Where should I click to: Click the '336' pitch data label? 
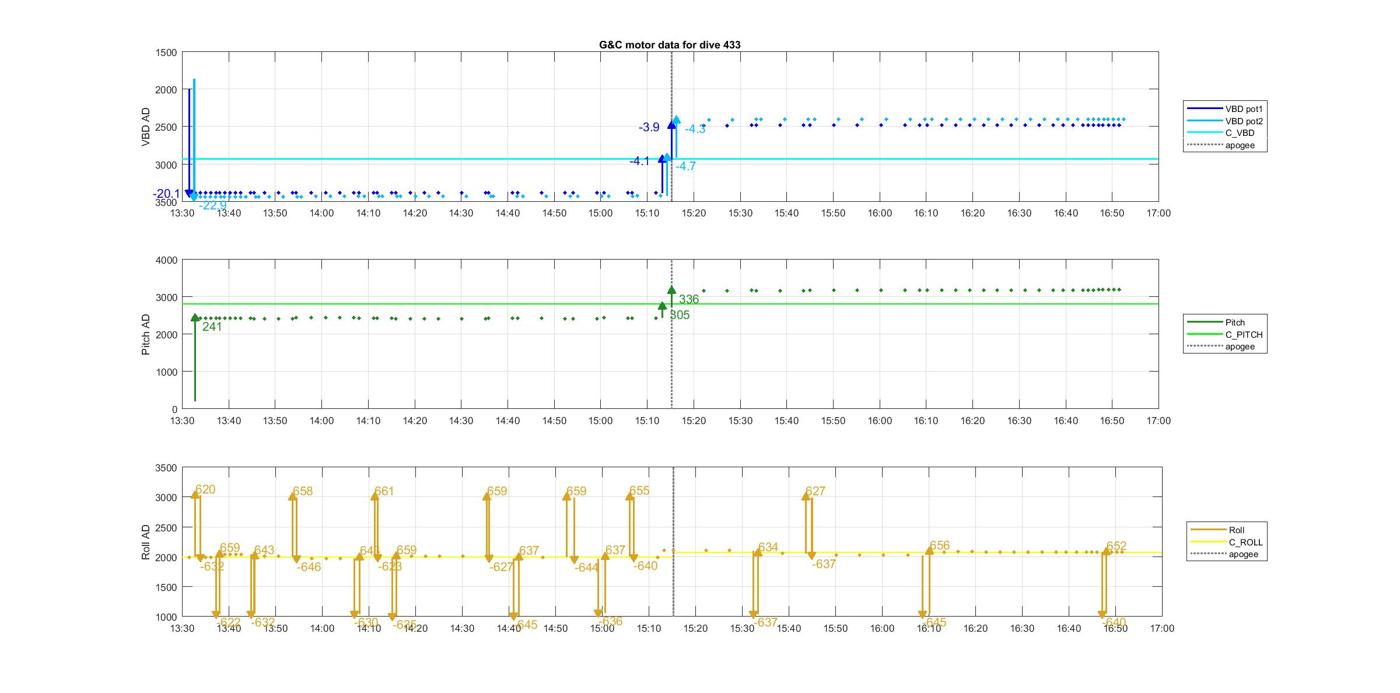(x=689, y=299)
